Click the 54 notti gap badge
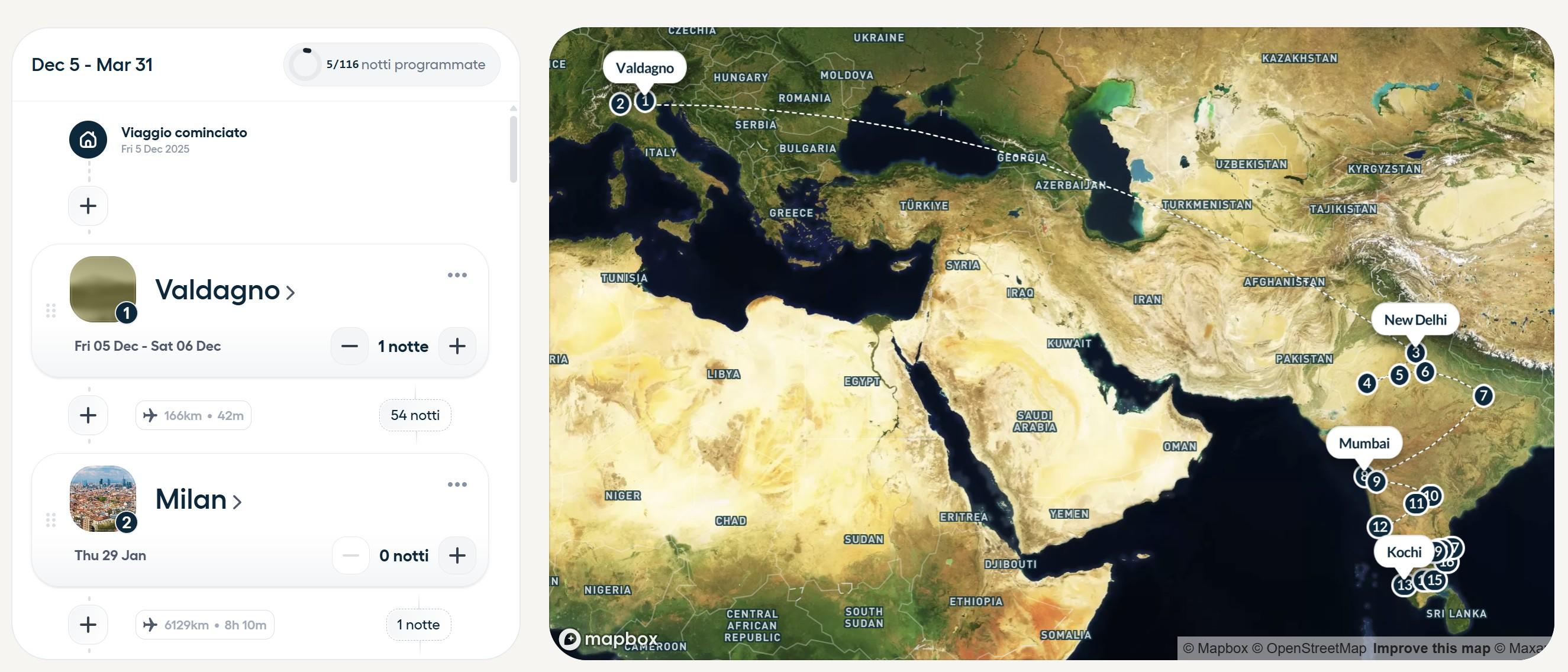This screenshot has height=672, width=1568. 415,415
